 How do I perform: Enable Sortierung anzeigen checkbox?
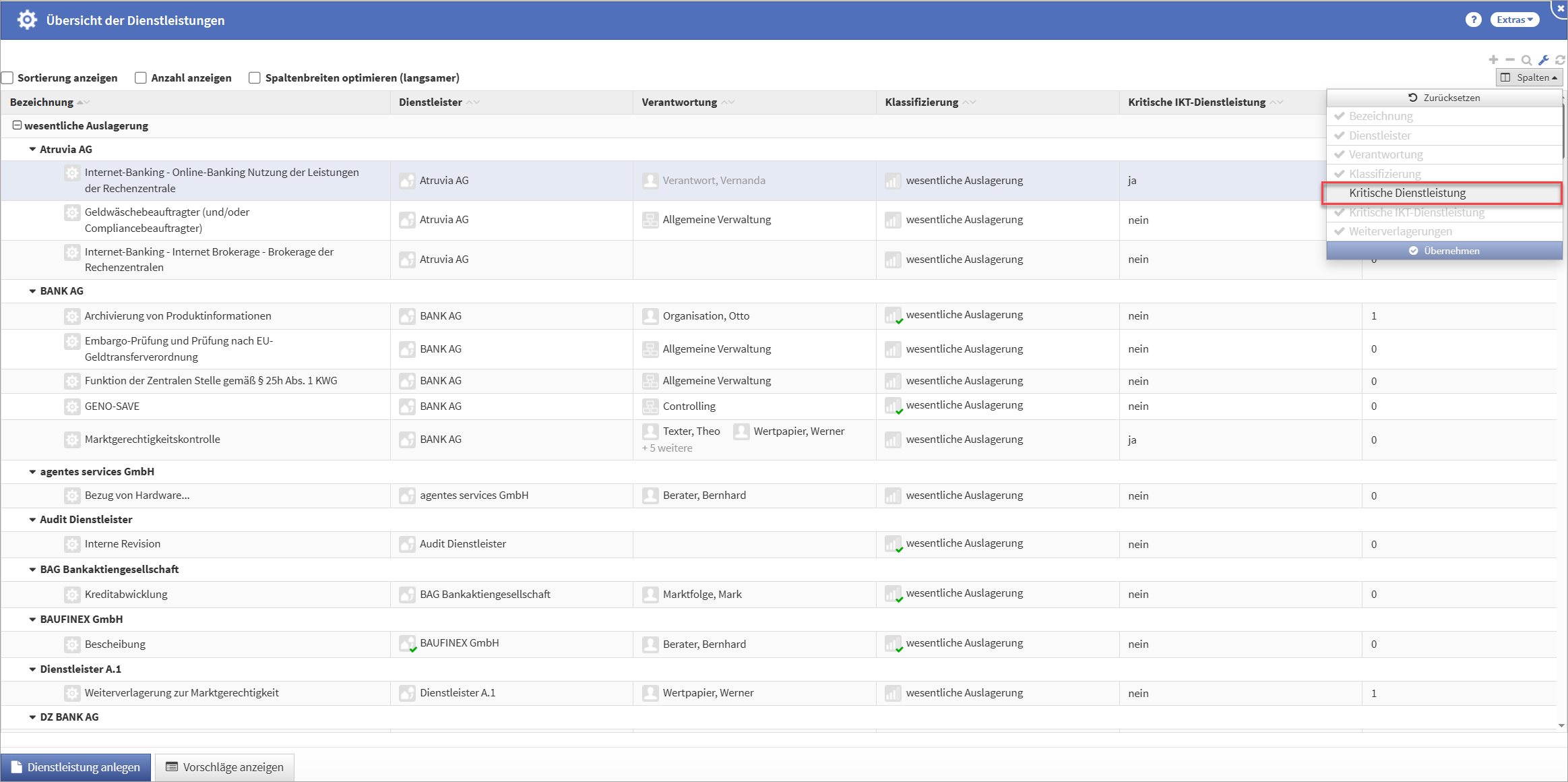pos(8,78)
